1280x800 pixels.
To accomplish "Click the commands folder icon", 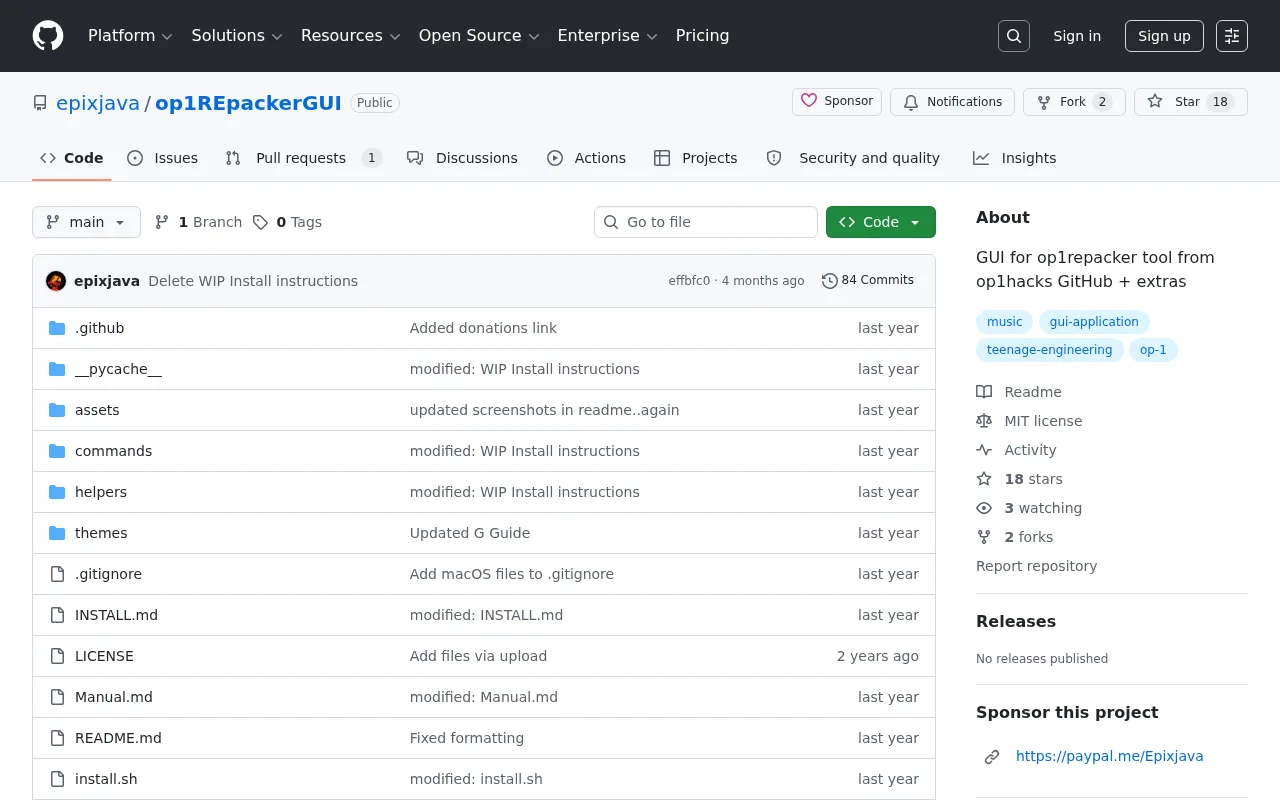I will click(x=57, y=451).
